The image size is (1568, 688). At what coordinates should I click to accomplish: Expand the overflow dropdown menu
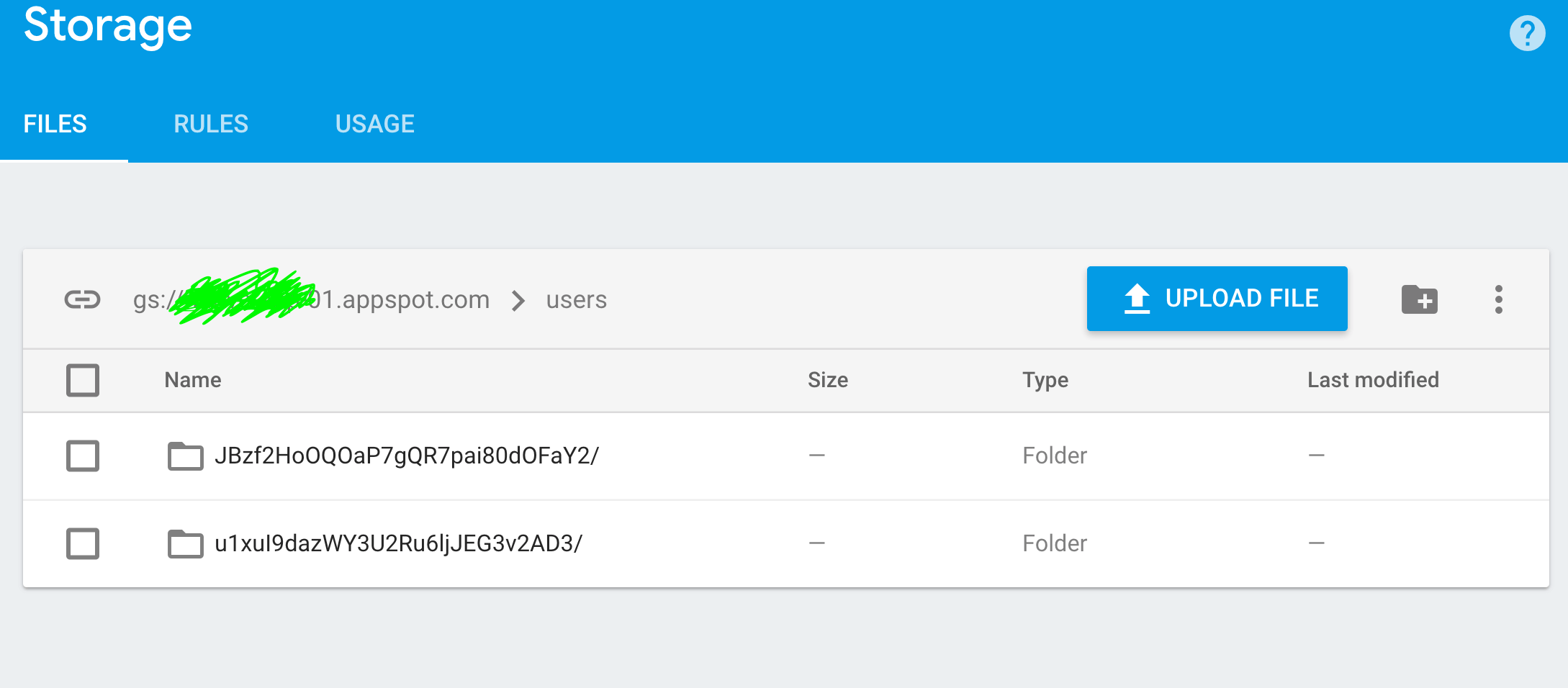click(1499, 299)
